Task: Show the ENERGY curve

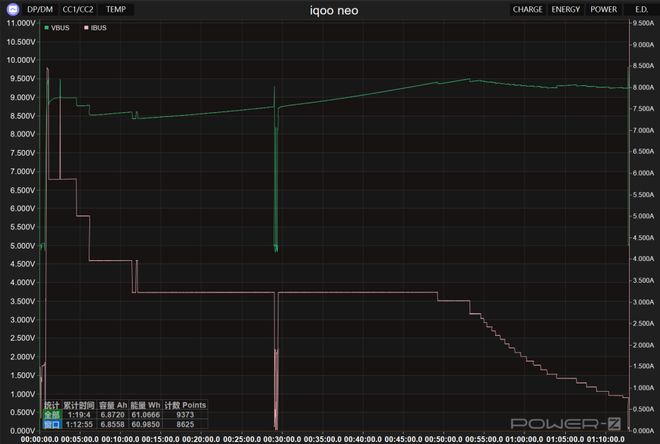Action: (565, 9)
